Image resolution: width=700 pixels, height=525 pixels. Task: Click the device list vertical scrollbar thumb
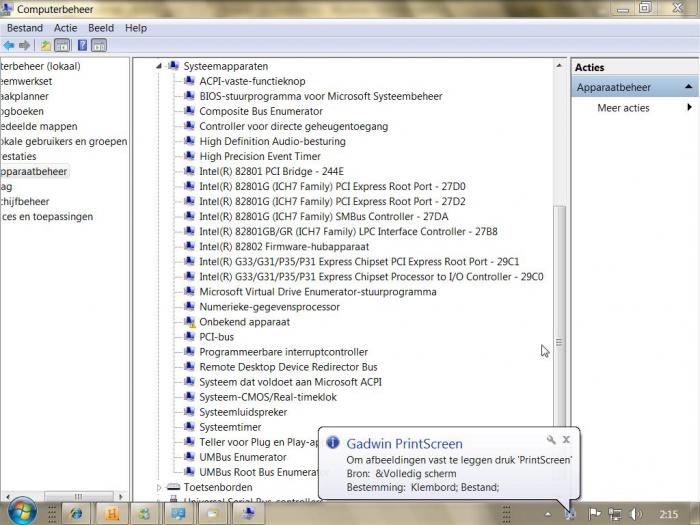pos(559,342)
